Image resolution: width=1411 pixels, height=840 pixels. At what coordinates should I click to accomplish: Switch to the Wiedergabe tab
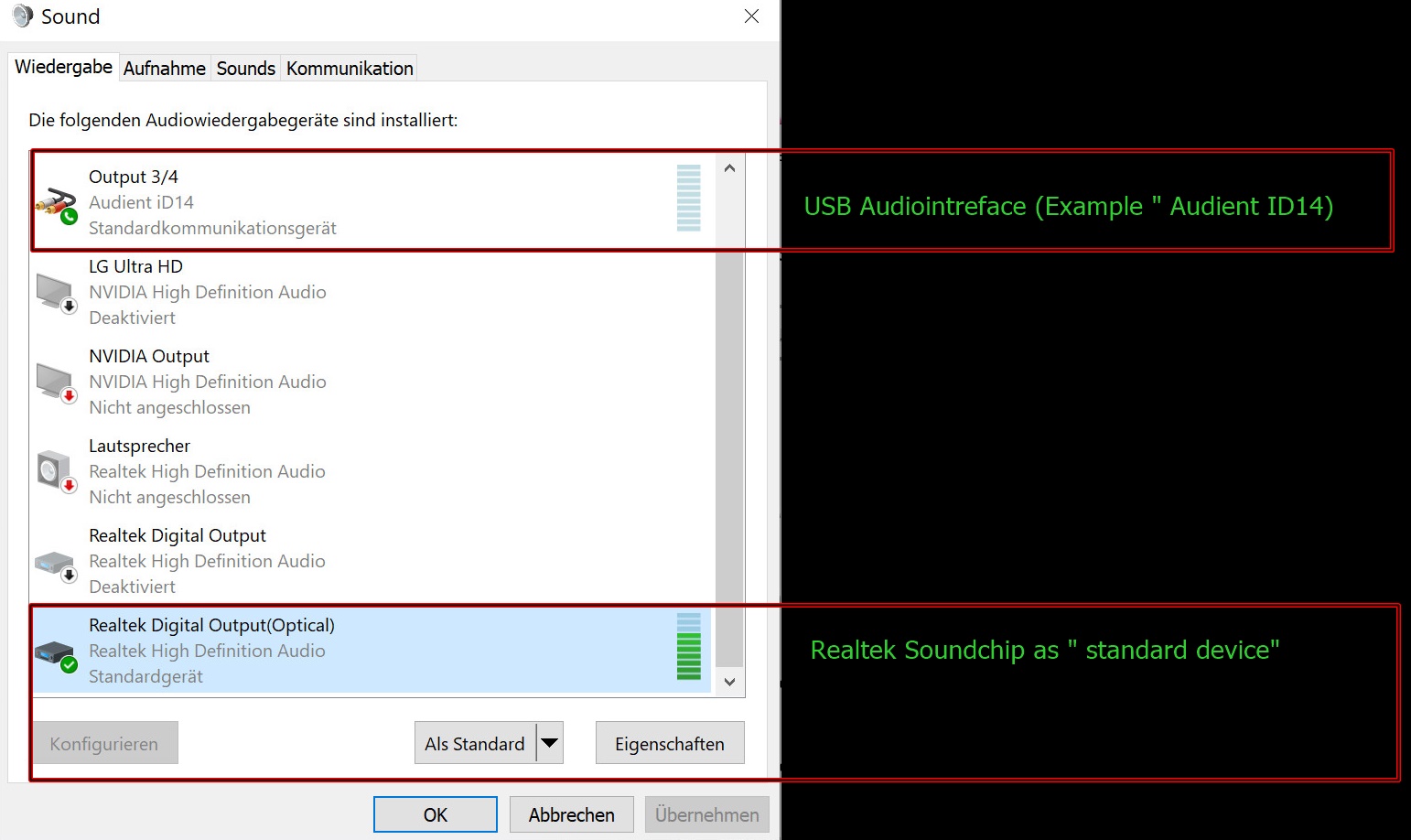[x=63, y=67]
